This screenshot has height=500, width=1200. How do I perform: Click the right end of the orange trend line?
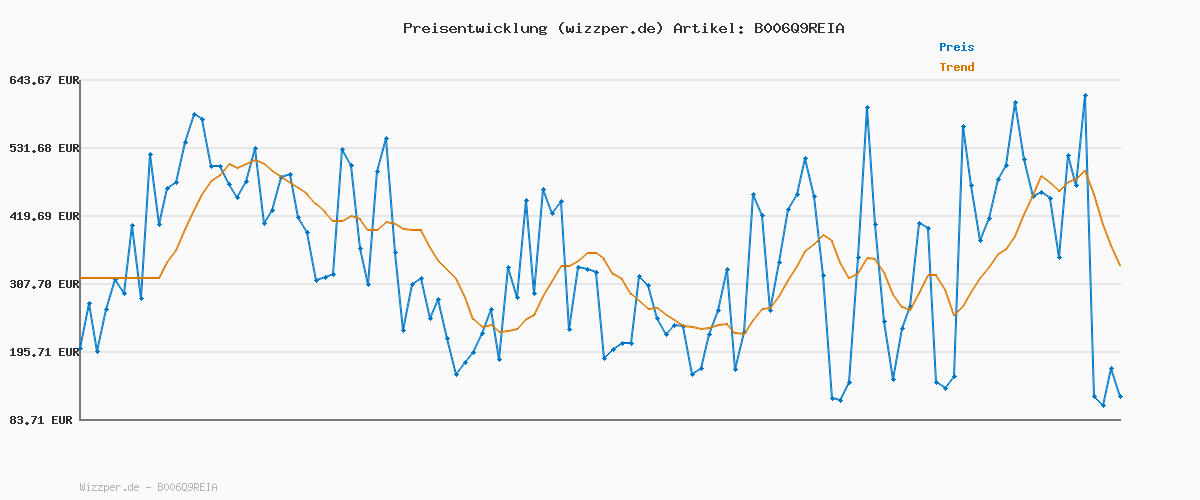1120,265
